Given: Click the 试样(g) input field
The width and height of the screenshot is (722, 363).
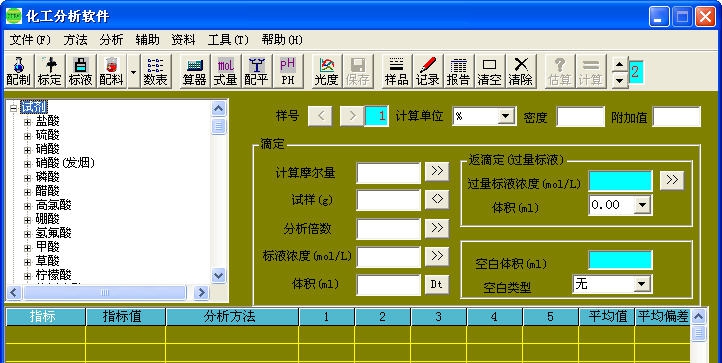Looking at the screenshot, I should pos(389,200).
